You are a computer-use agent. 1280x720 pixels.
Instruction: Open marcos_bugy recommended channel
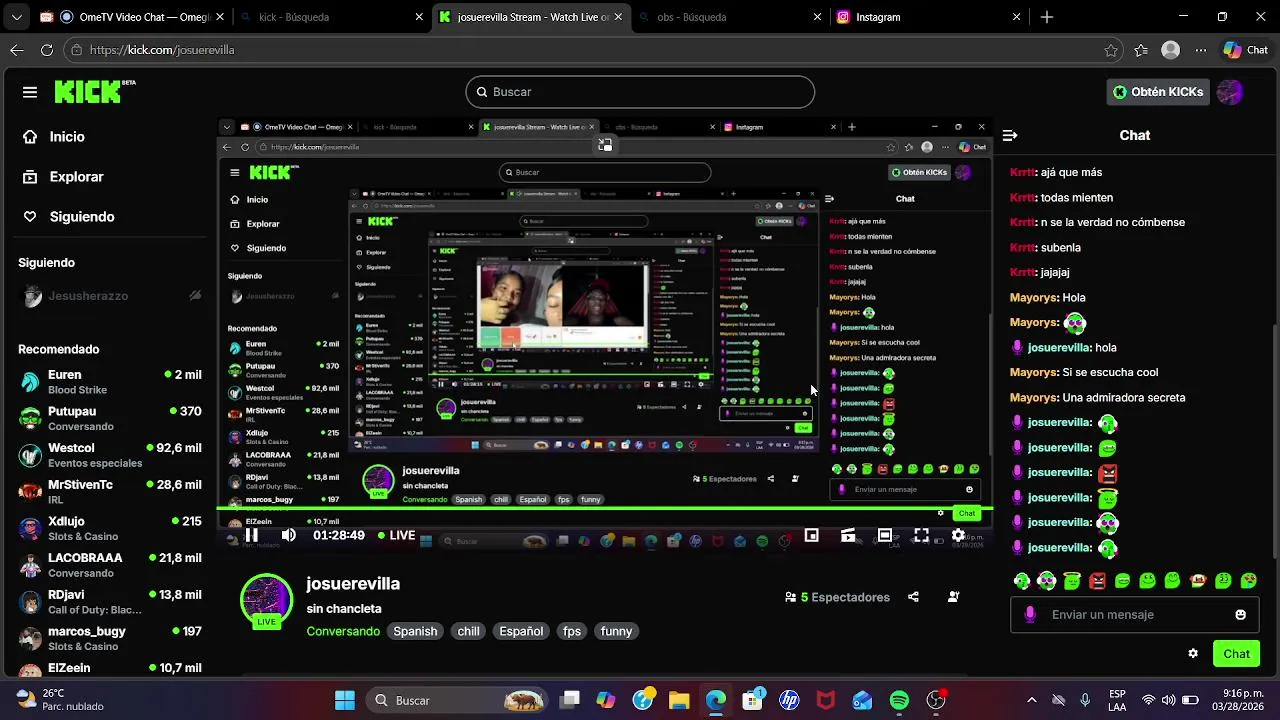pyautogui.click(x=110, y=638)
